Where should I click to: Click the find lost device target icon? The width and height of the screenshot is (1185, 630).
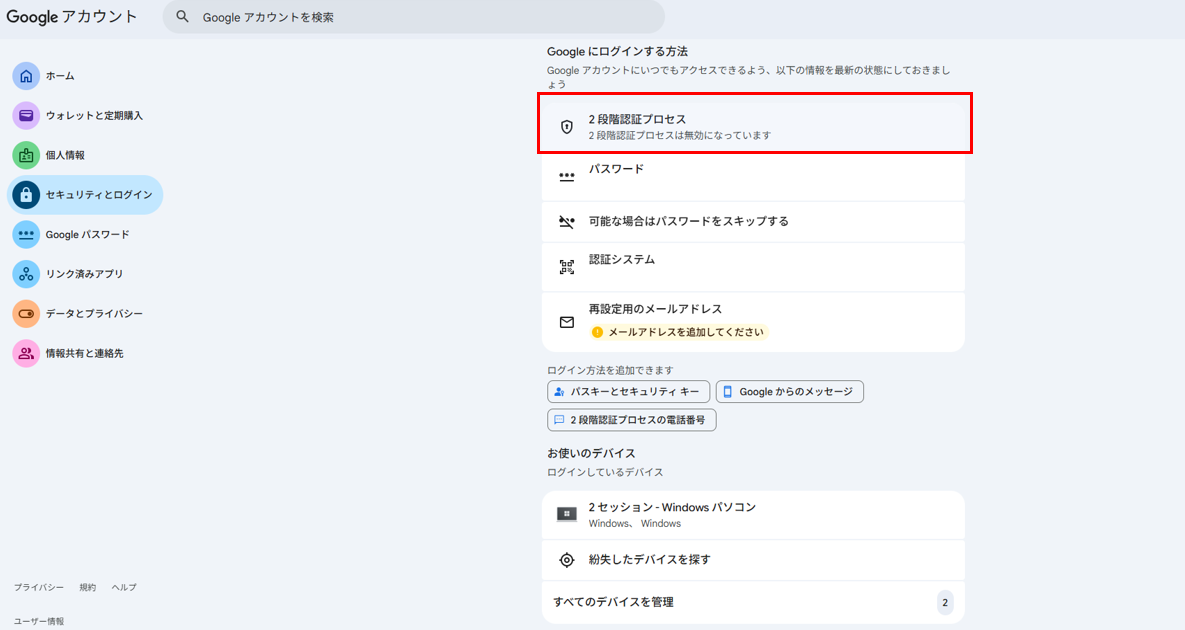(567, 560)
